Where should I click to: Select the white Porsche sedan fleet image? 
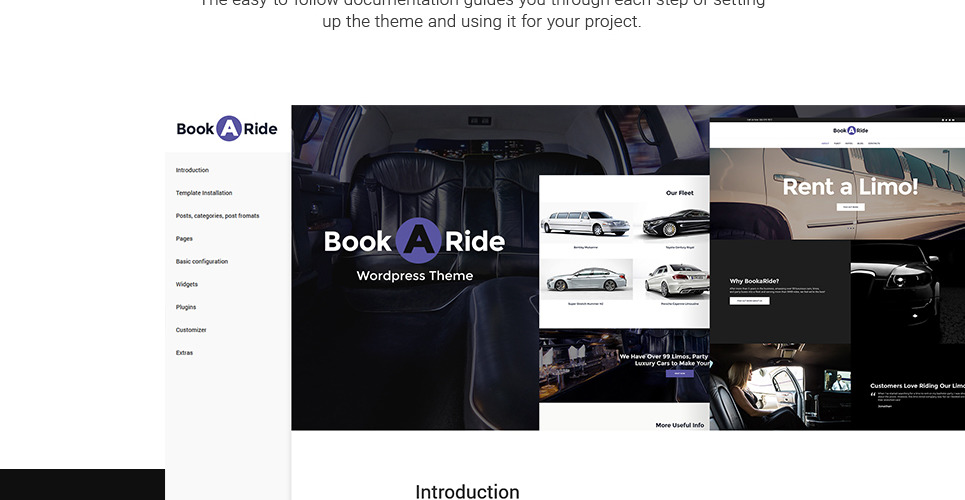676,279
